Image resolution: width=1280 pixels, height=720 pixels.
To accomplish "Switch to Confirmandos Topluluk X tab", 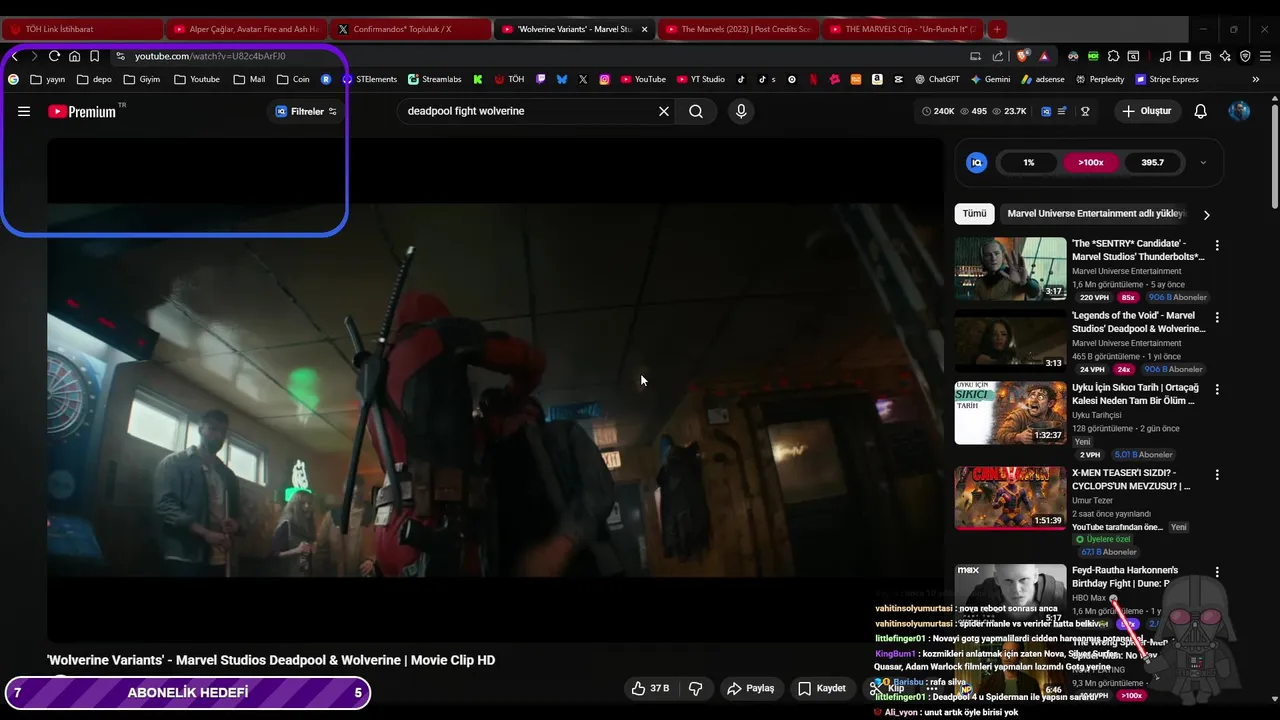I will pyautogui.click(x=410, y=29).
